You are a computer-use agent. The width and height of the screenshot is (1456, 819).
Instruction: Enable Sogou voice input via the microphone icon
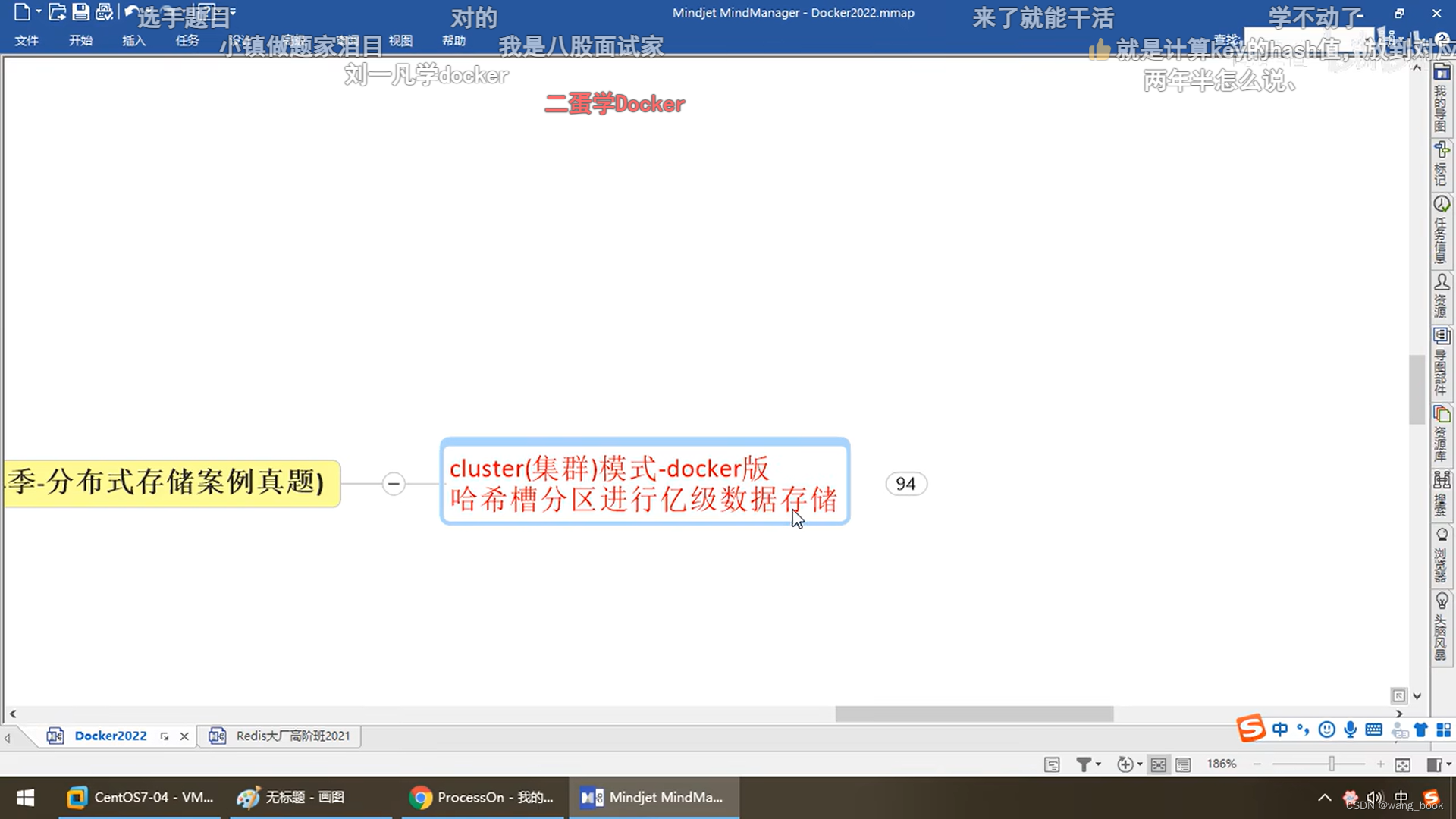pyautogui.click(x=1350, y=730)
